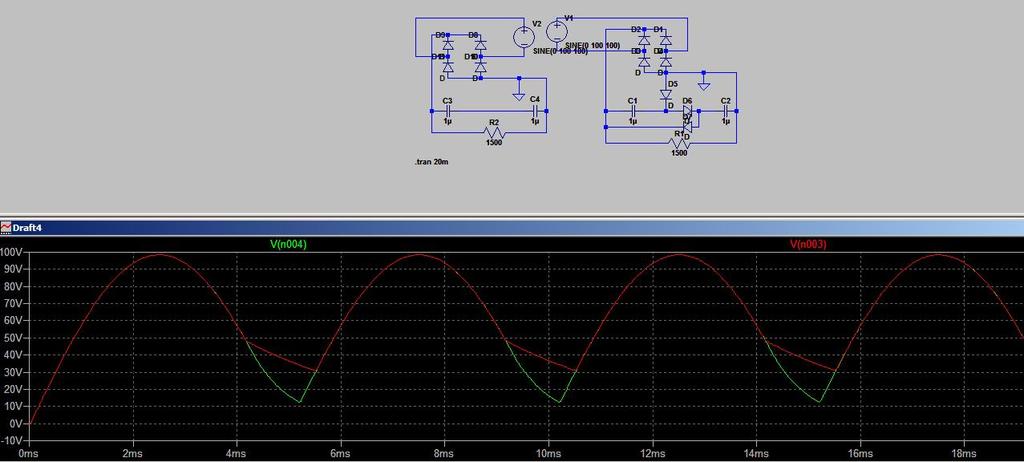Click the Draft4 waveform window icon
This screenshot has height=462, width=1024.
click(x=6, y=227)
